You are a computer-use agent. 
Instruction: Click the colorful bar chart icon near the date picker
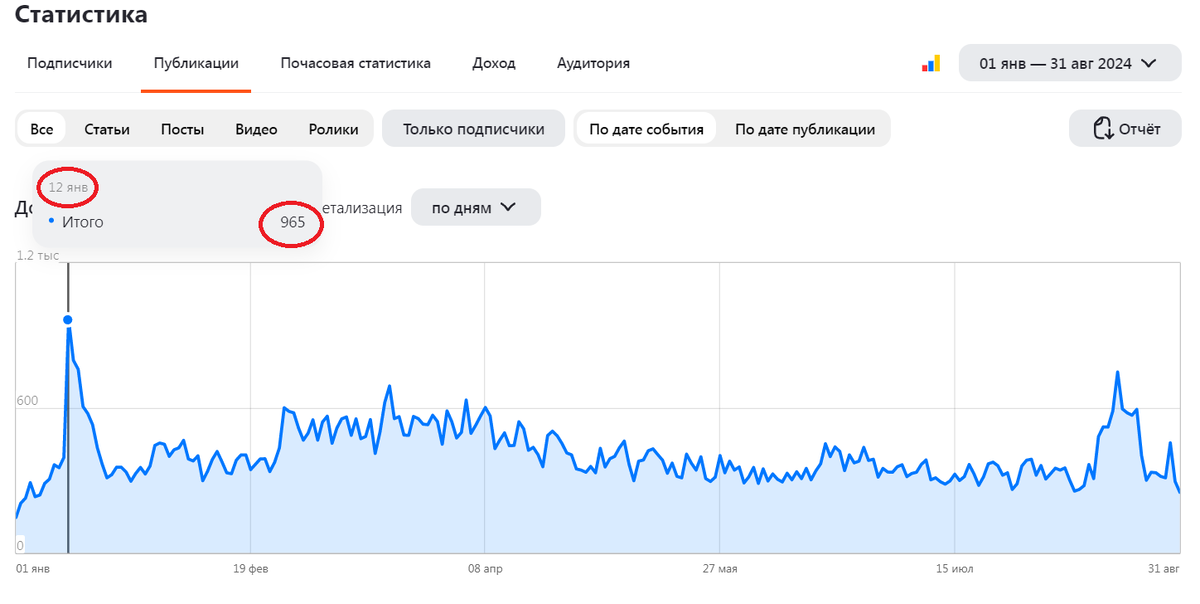931,62
